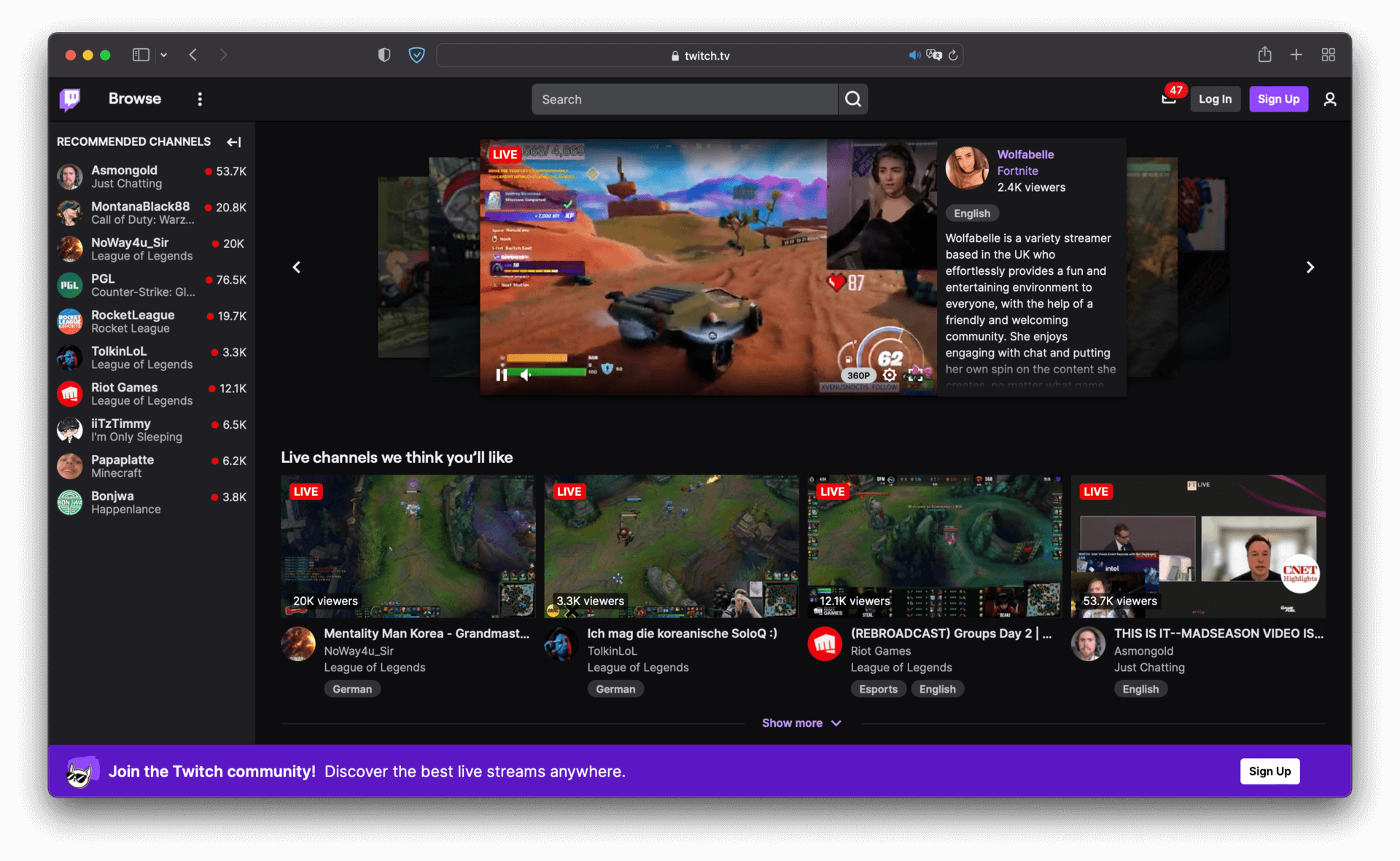Open TolkinLoL channel in sidebar
This screenshot has height=861, width=1400.
(x=152, y=358)
